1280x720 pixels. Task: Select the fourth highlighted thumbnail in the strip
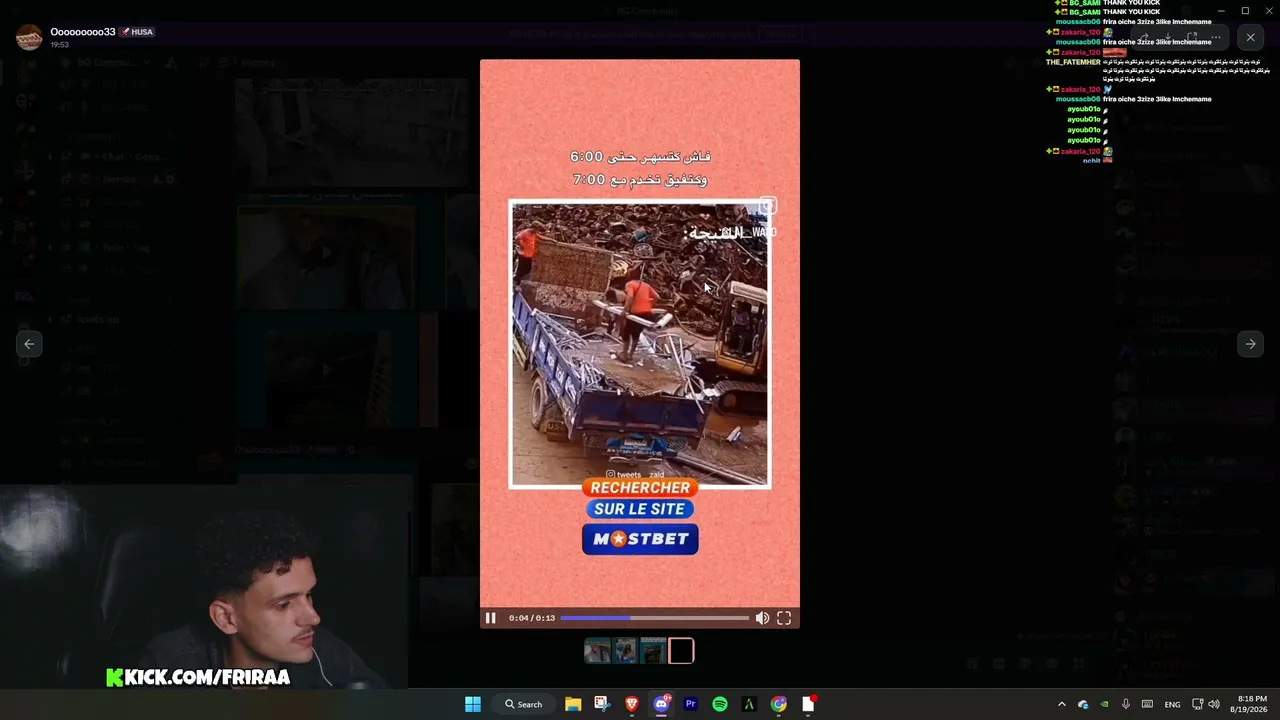coord(681,652)
